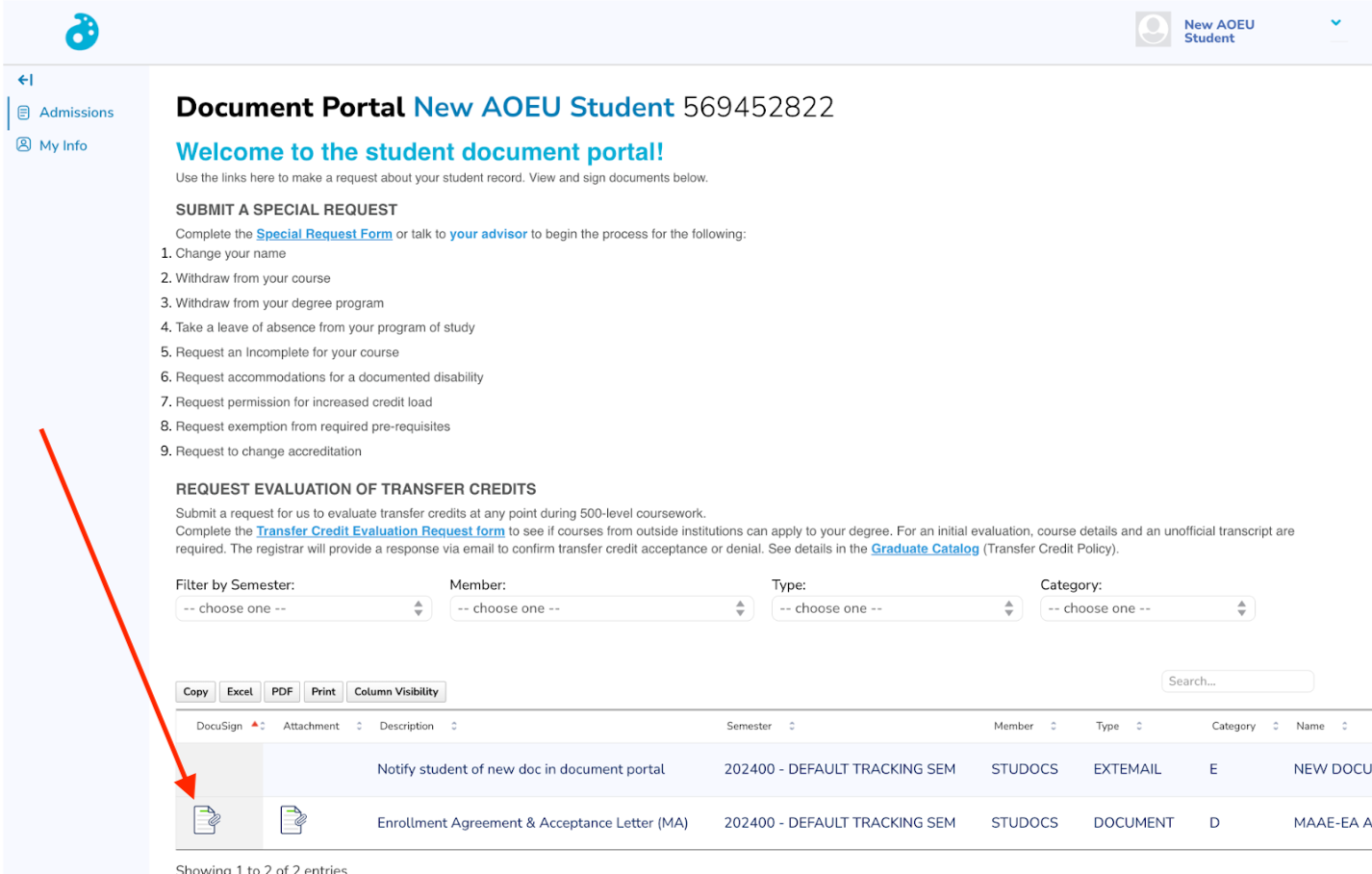The image size is (1372, 874).
Task: Click the DOCUMENT type cell
Action: (1133, 823)
